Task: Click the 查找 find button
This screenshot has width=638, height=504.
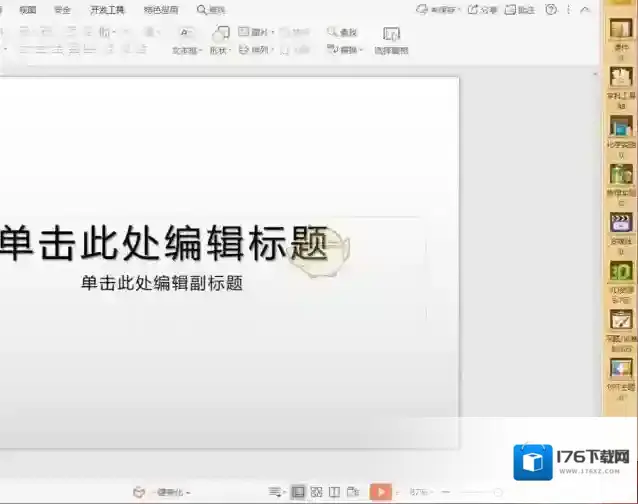Action: [x=342, y=32]
